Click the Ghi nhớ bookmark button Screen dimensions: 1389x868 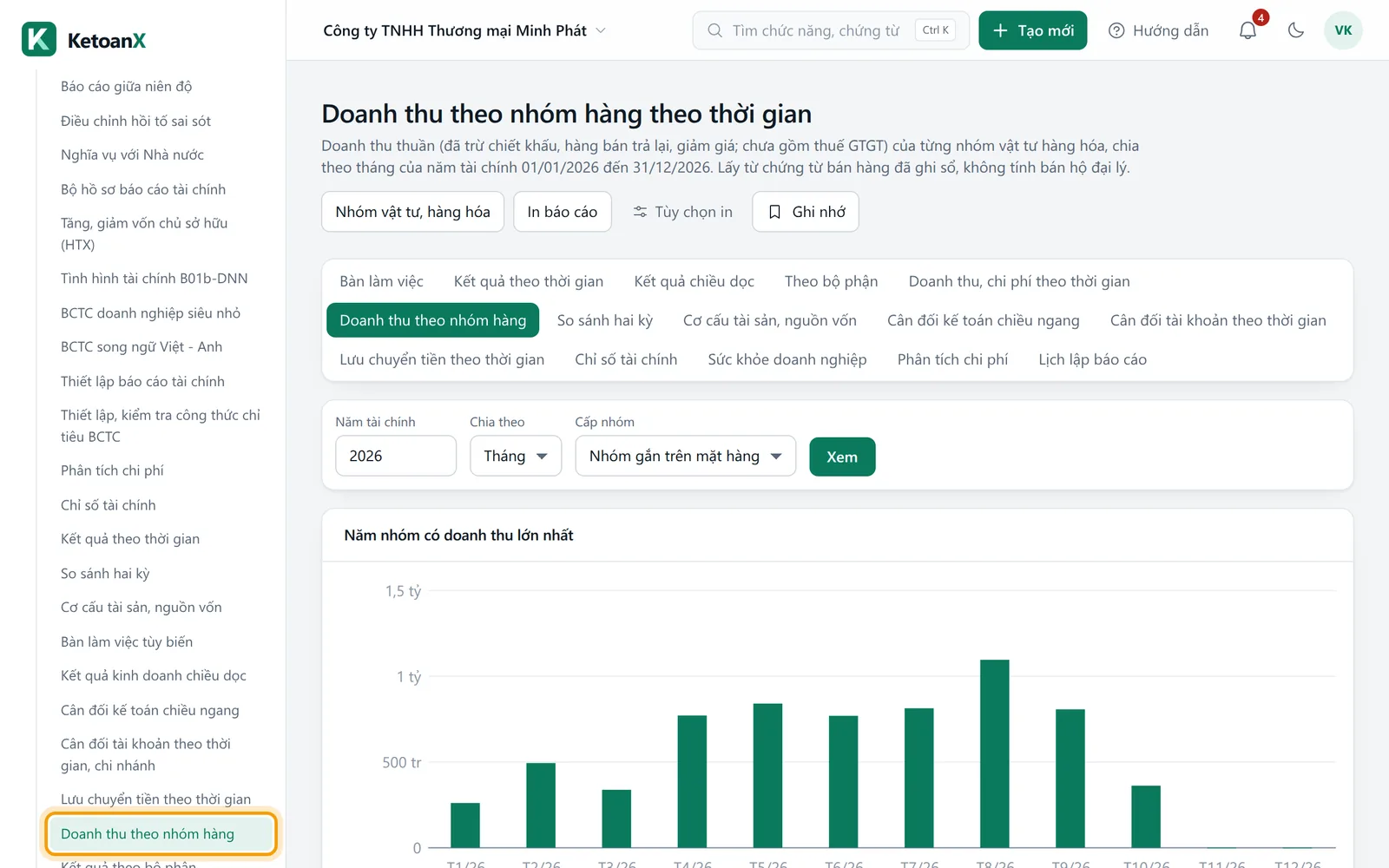806,212
